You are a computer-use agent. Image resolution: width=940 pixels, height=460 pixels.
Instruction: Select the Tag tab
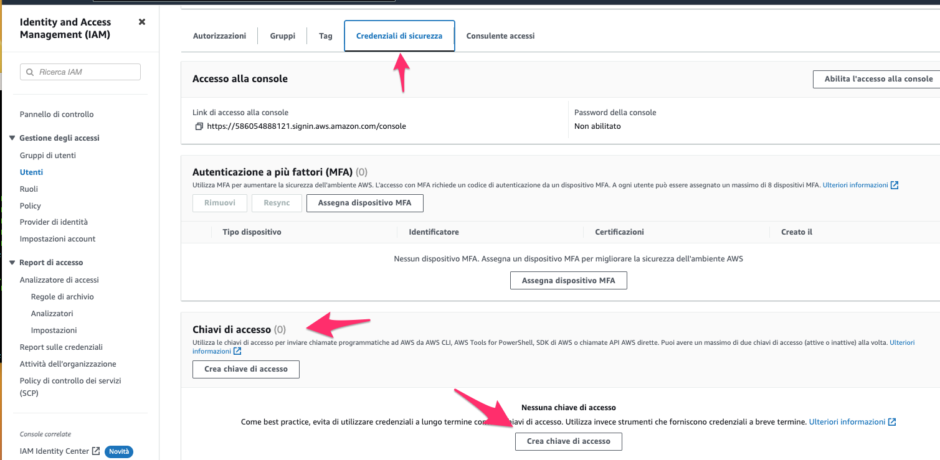[x=326, y=36]
